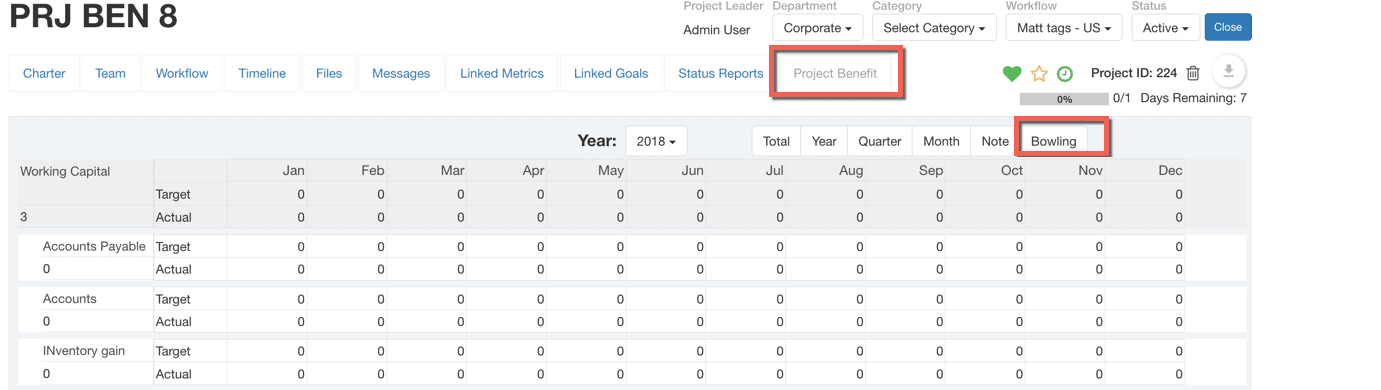The image size is (1381, 390).
Task: Switch to the Charter tab
Action: [x=44, y=73]
